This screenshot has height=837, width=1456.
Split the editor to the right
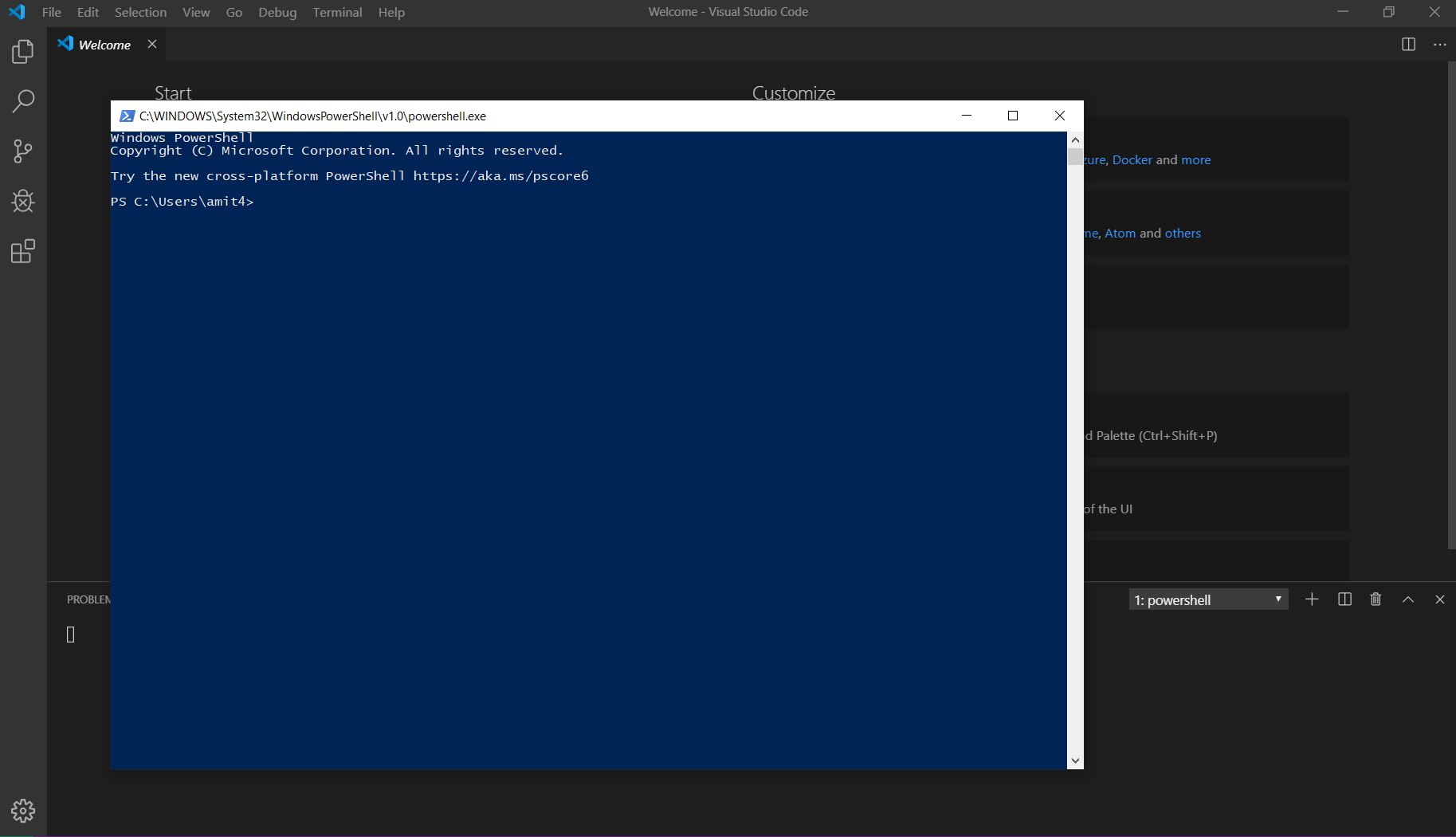point(1408,45)
